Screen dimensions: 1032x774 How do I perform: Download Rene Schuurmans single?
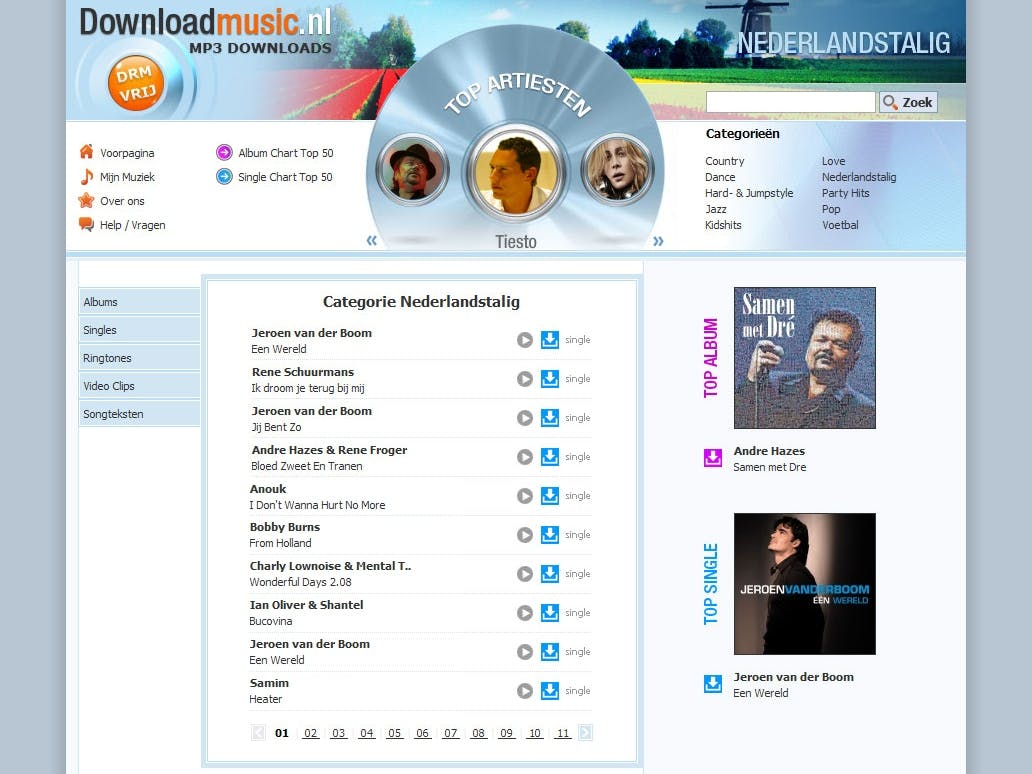[550, 378]
